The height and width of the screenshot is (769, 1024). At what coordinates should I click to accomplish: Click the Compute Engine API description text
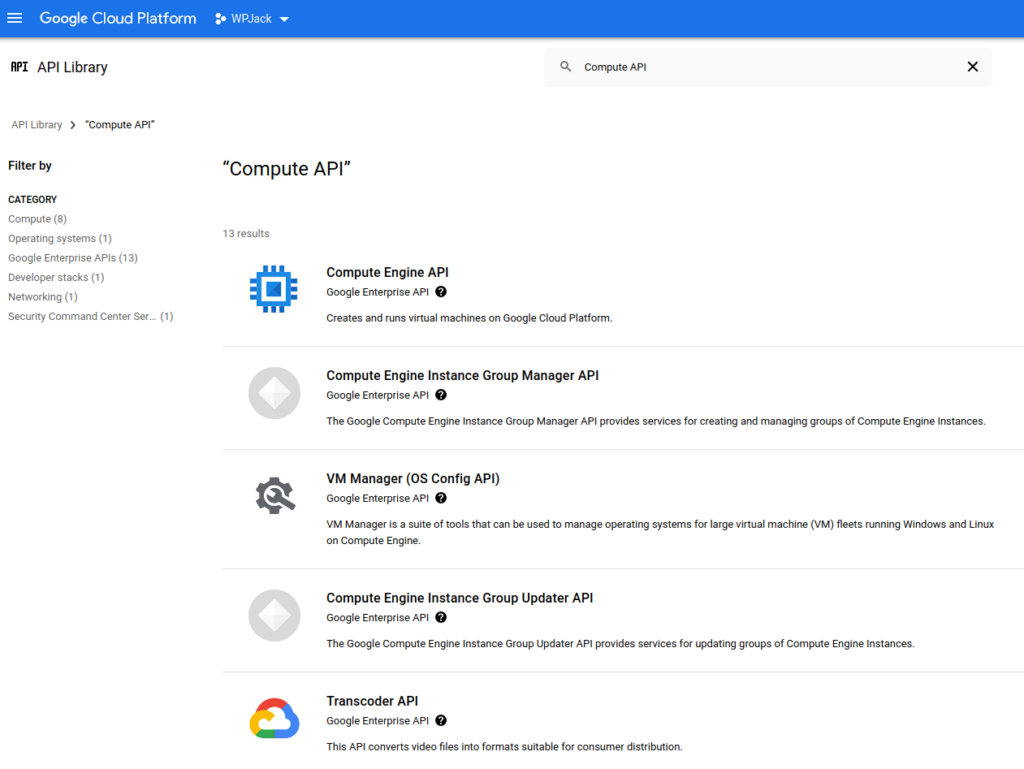point(469,318)
